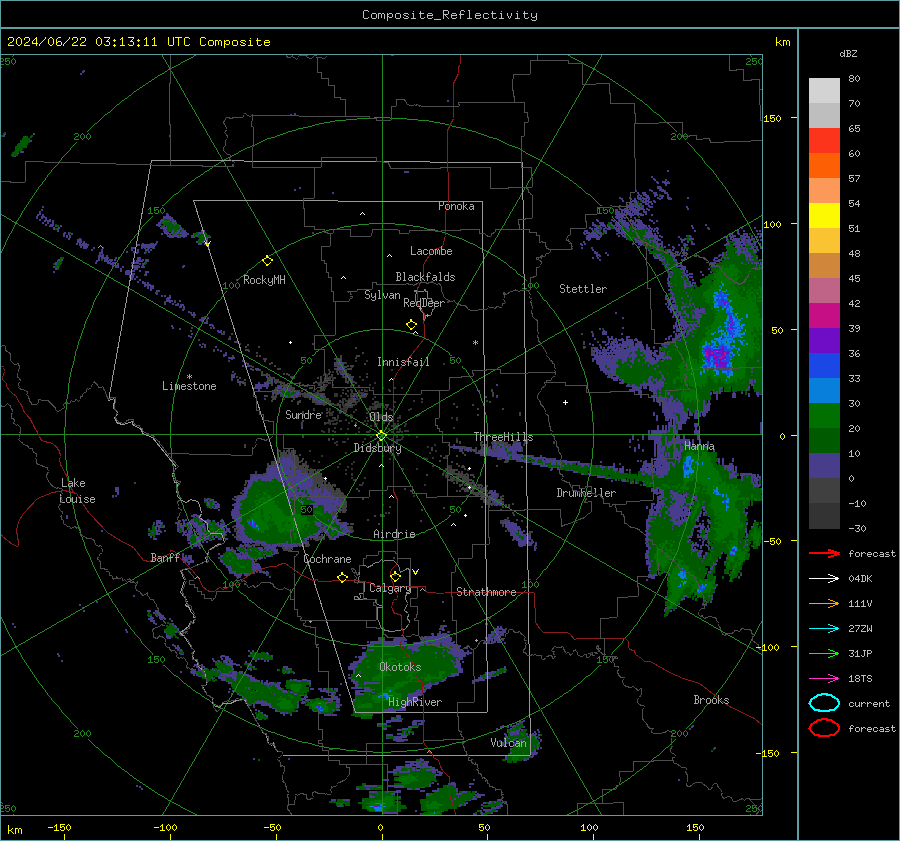Click the Cochrane map label
This screenshot has height=841, width=900.
(327, 559)
